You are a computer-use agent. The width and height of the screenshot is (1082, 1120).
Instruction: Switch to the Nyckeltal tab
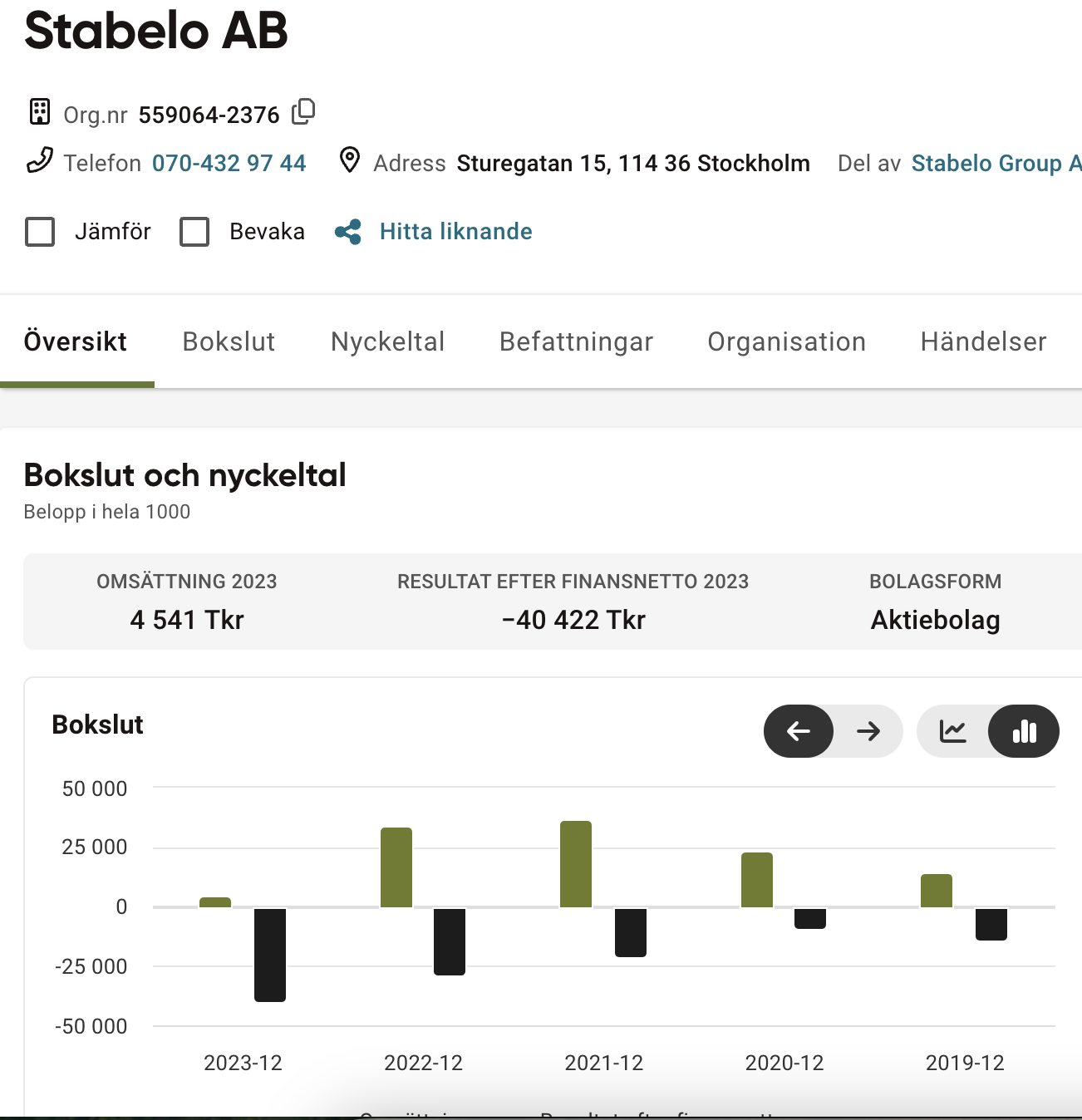point(387,341)
